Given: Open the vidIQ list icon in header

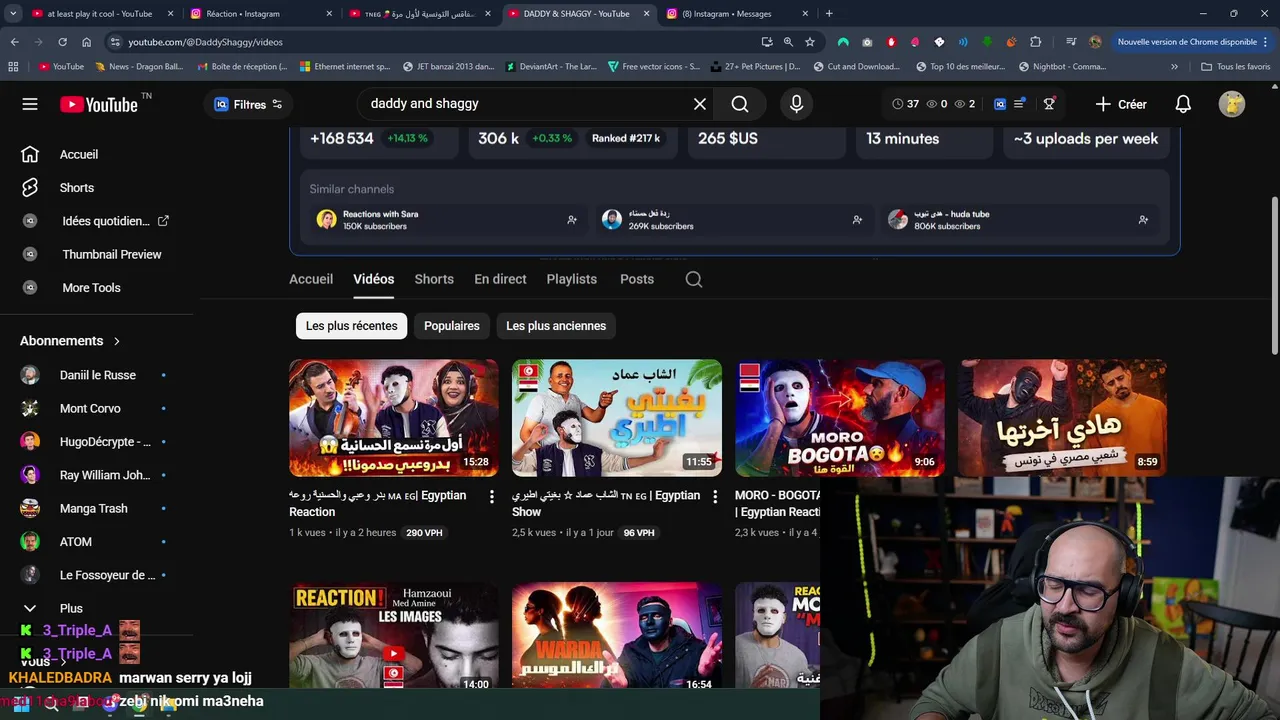Looking at the screenshot, I should click(x=1020, y=104).
